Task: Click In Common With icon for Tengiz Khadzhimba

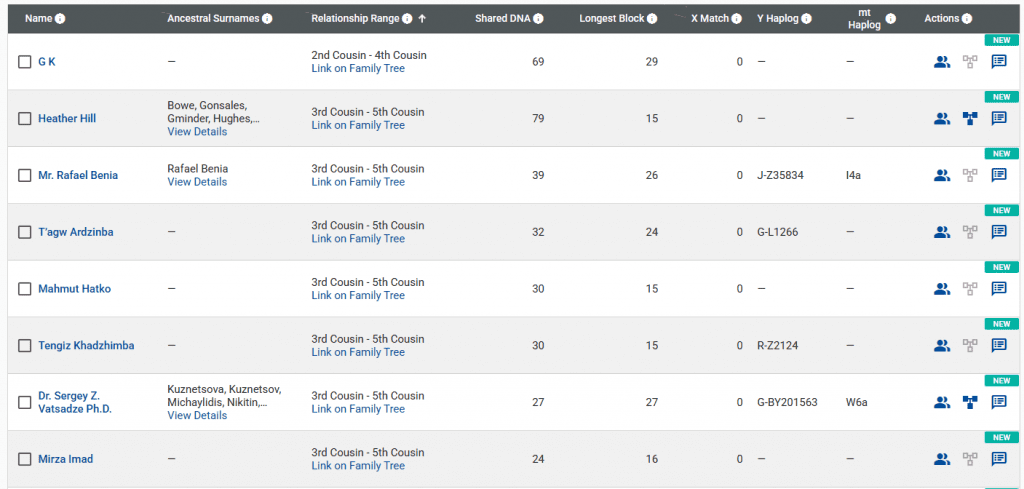Action: click(941, 346)
